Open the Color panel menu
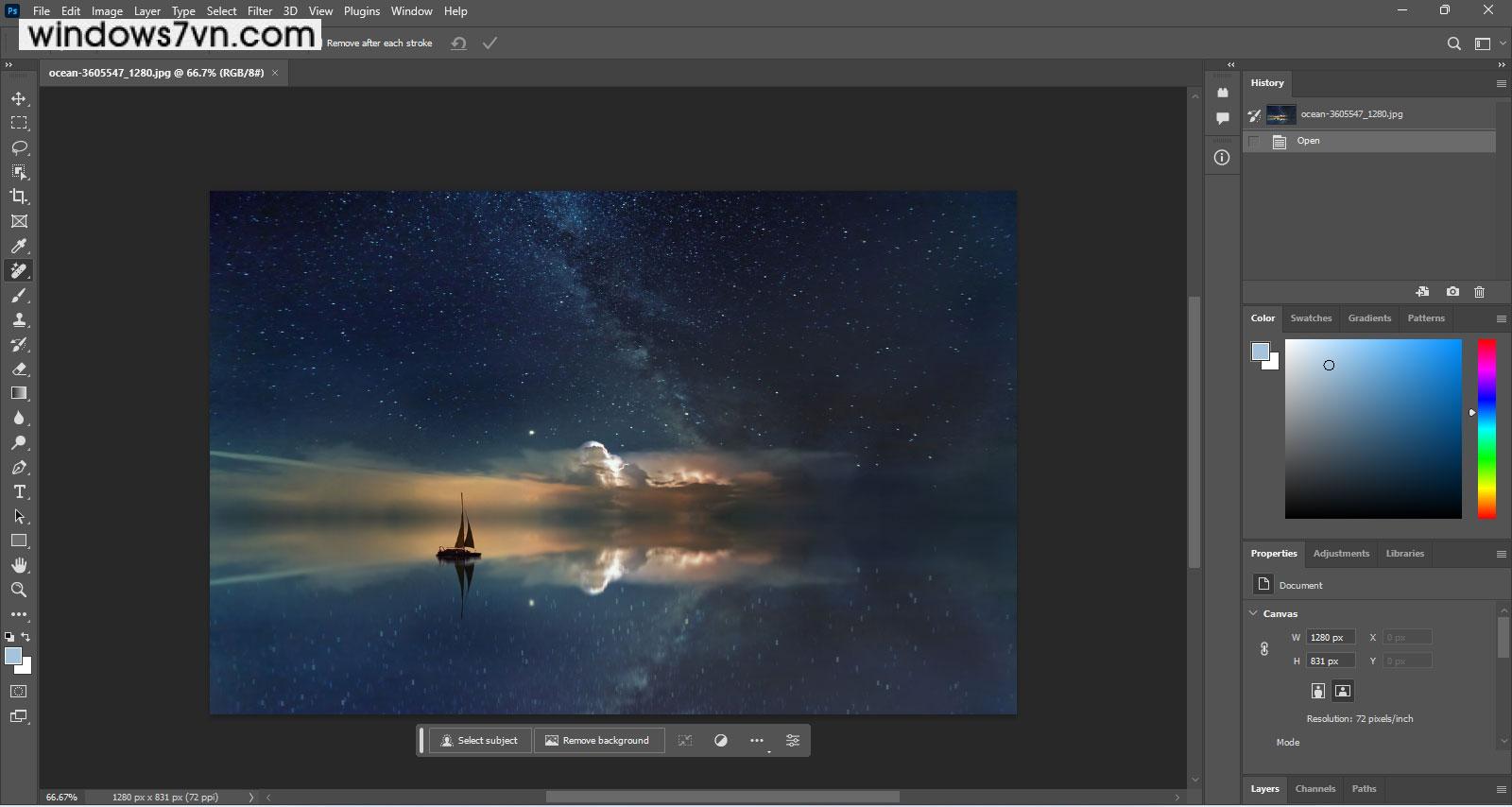Viewport: 1512px width, 807px height. tap(1501, 318)
